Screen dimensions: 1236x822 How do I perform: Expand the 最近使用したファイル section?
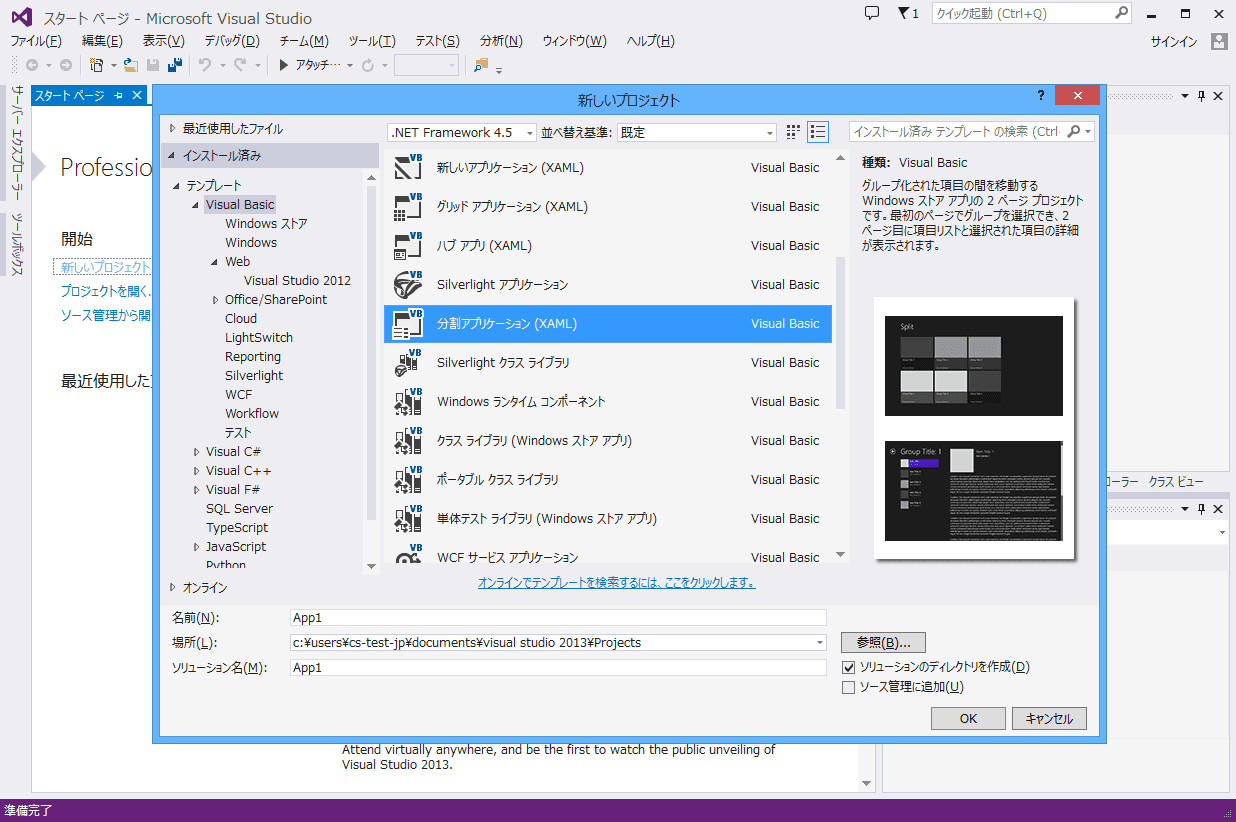pos(173,128)
